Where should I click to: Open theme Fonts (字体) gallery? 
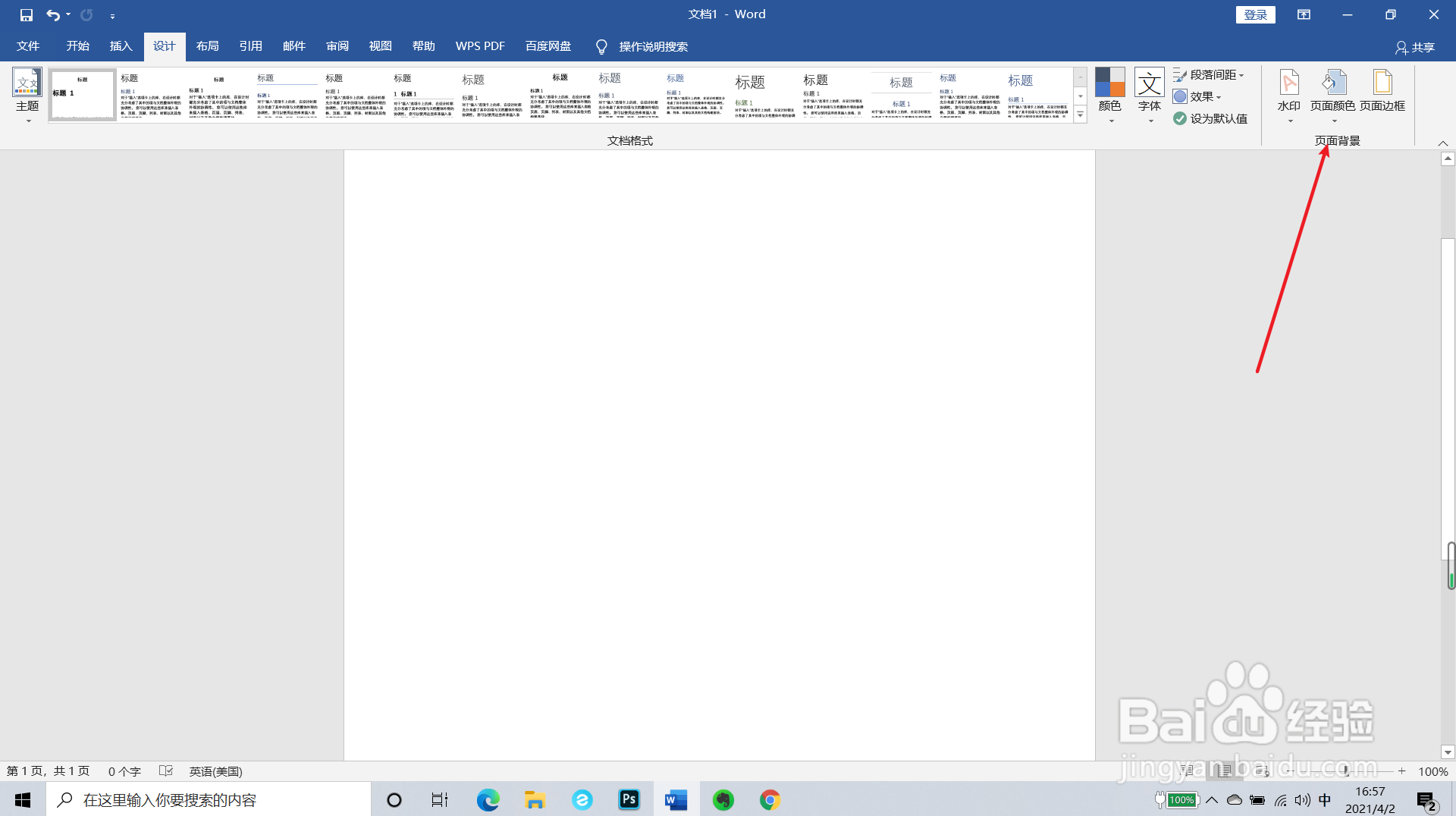[1150, 96]
